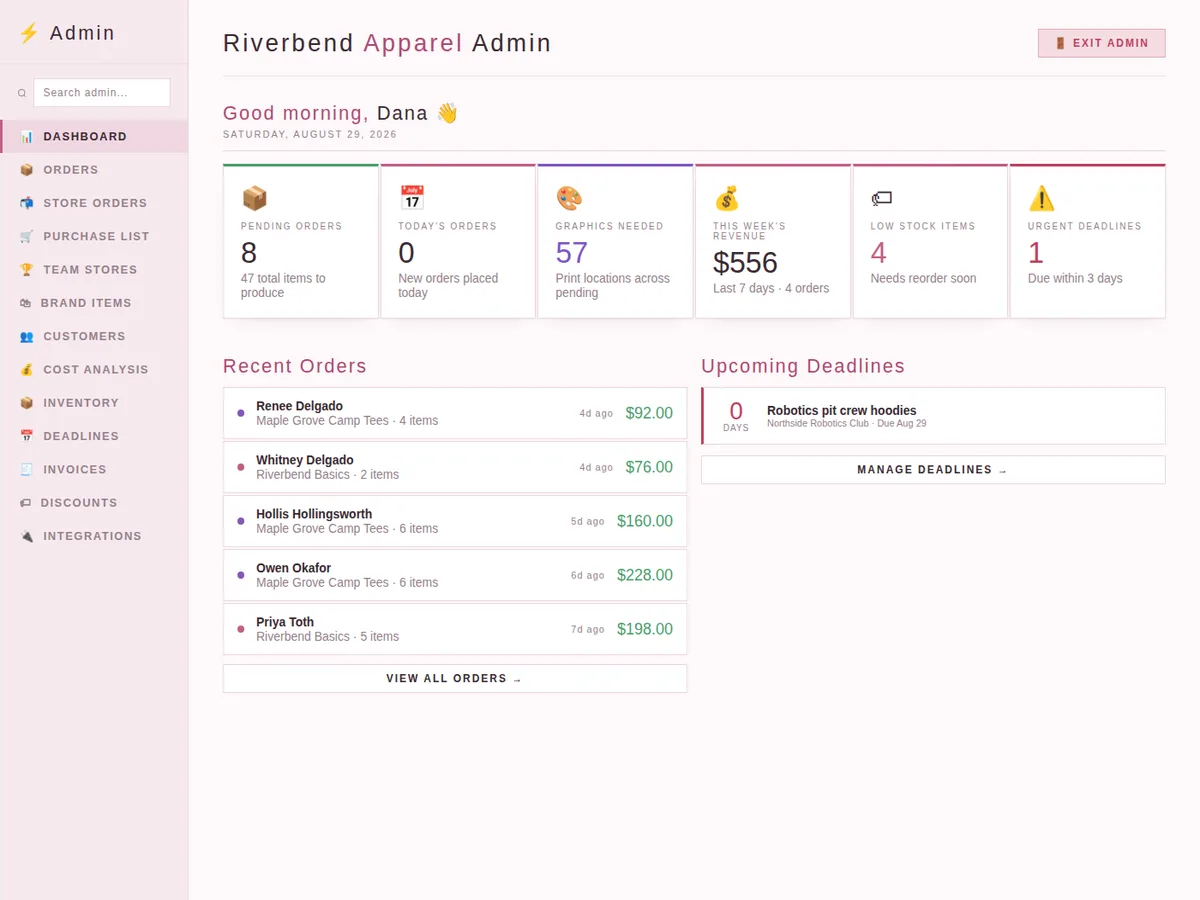Click the Deadlines calendar icon in sidebar
This screenshot has width=1200, height=900.
[x=27, y=436]
